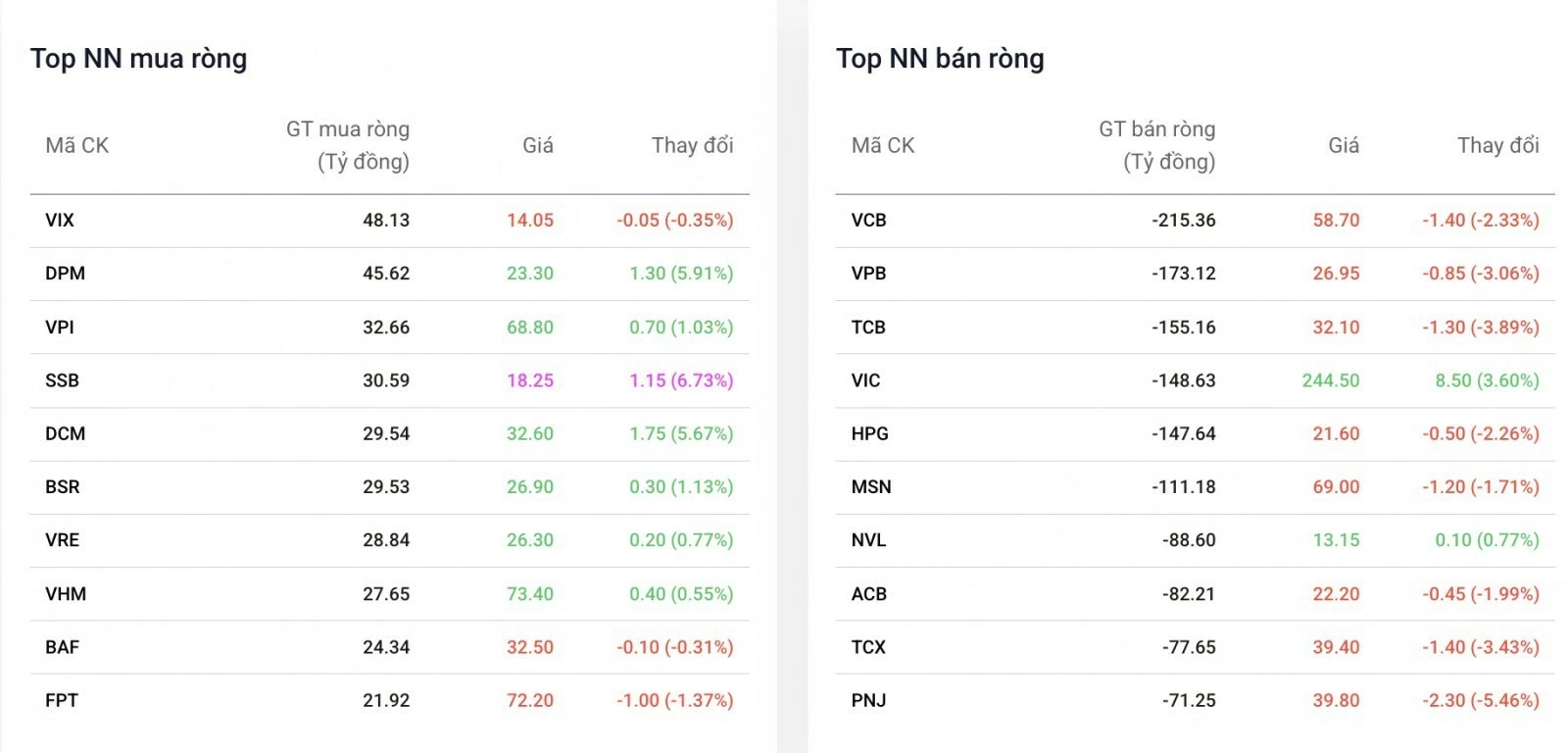Click 'Thay đổi' header in net buy table
Screen dimensions: 1568x753
coord(692,146)
